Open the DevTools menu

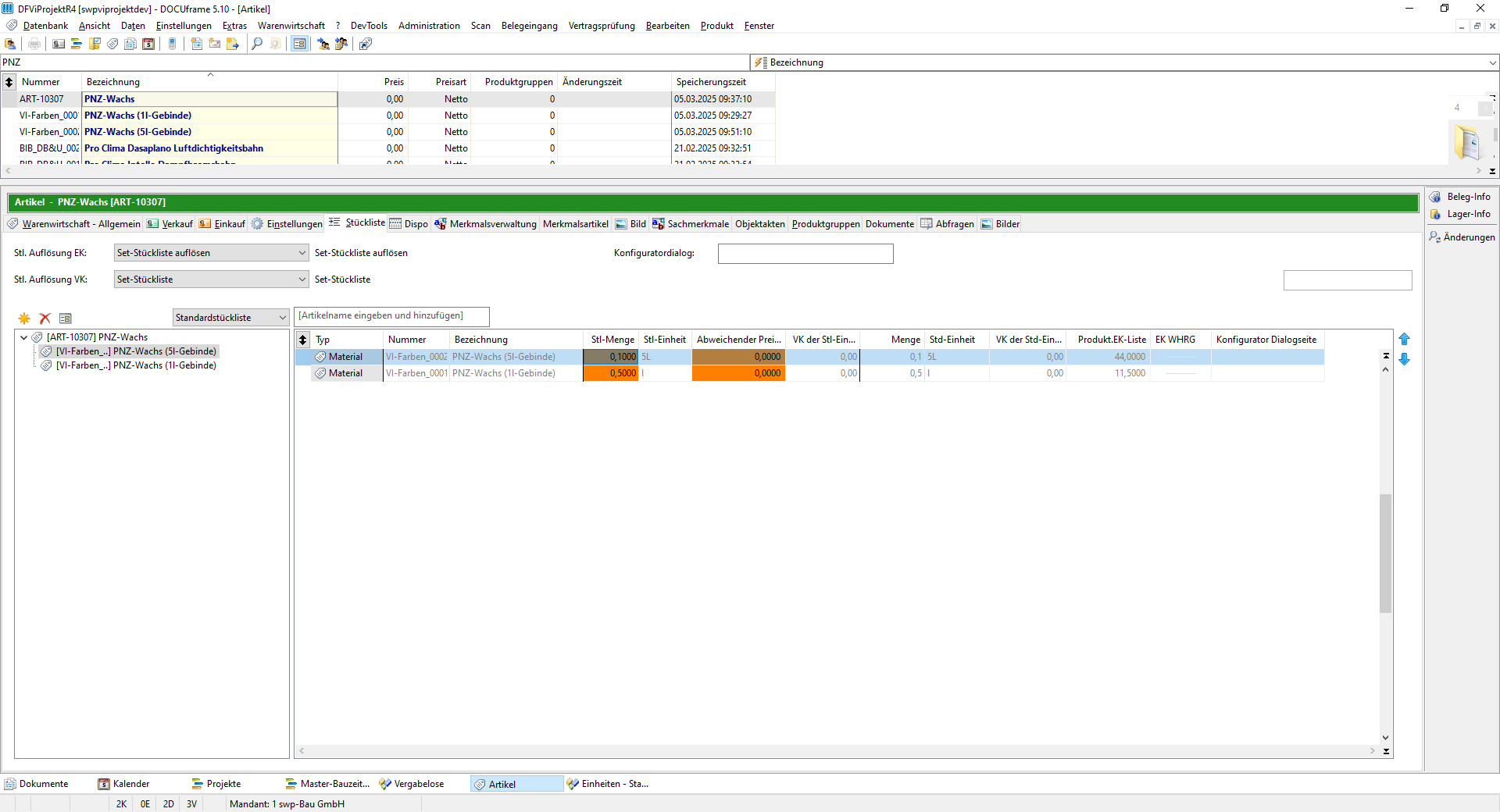[369, 26]
